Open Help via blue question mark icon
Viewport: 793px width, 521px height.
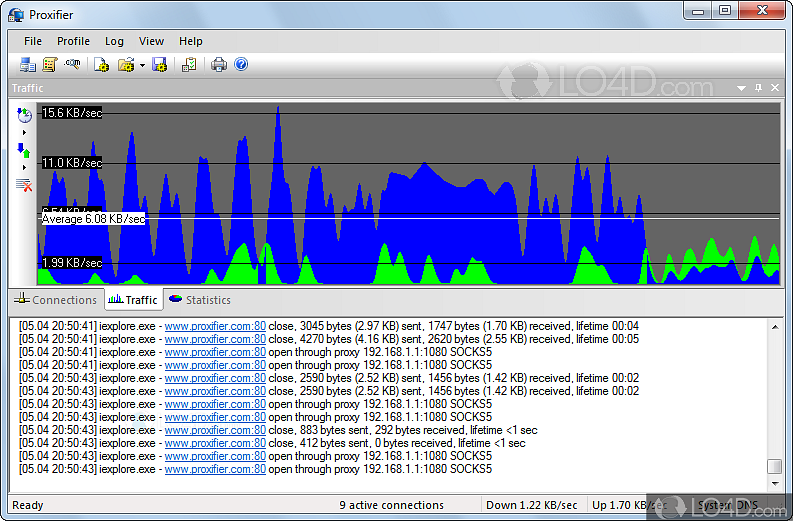(x=241, y=65)
